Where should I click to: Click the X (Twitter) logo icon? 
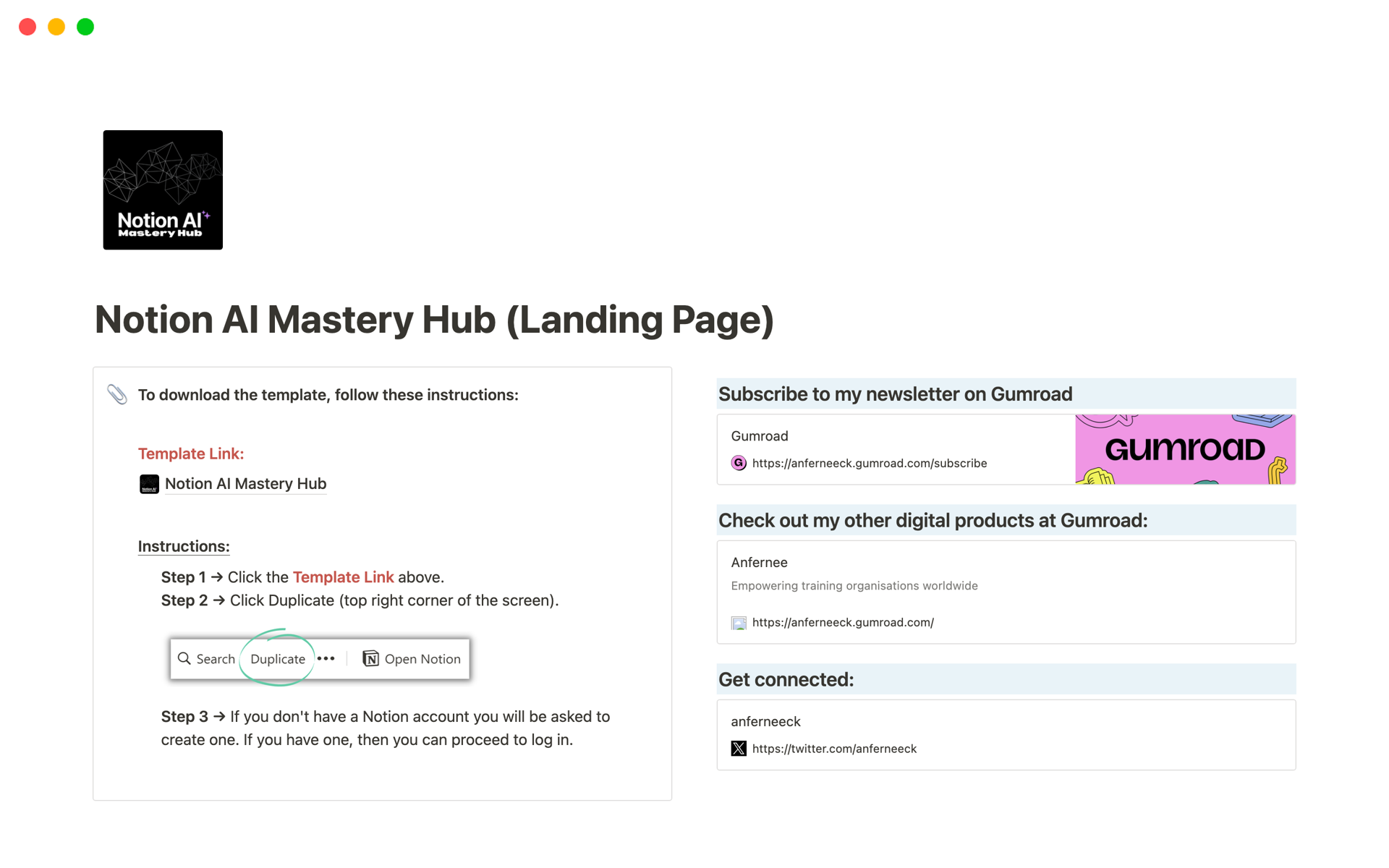(x=739, y=749)
